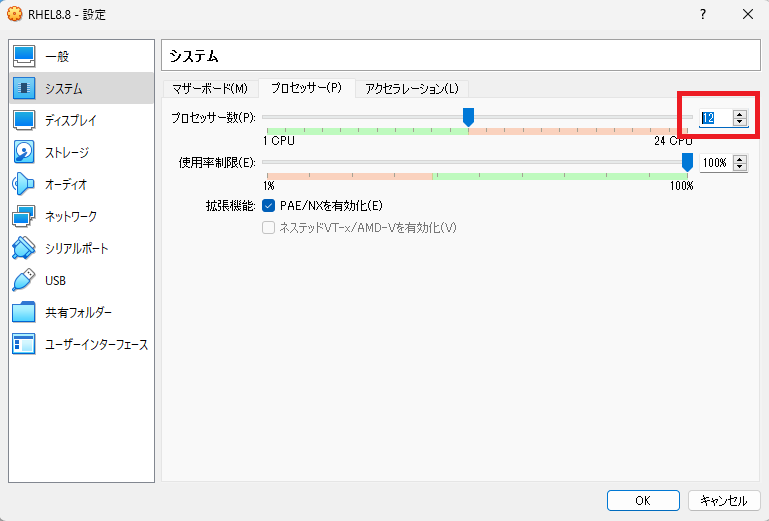Screen dimensions: 769x521
Task: Switch to the マザーボード(M) tab
Action: [x=210, y=89]
